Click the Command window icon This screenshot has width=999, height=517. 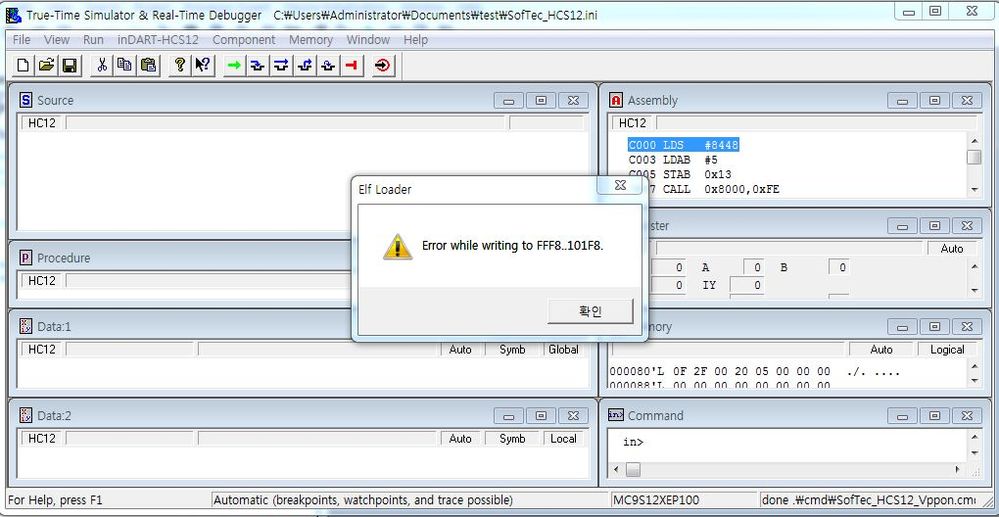616,415
